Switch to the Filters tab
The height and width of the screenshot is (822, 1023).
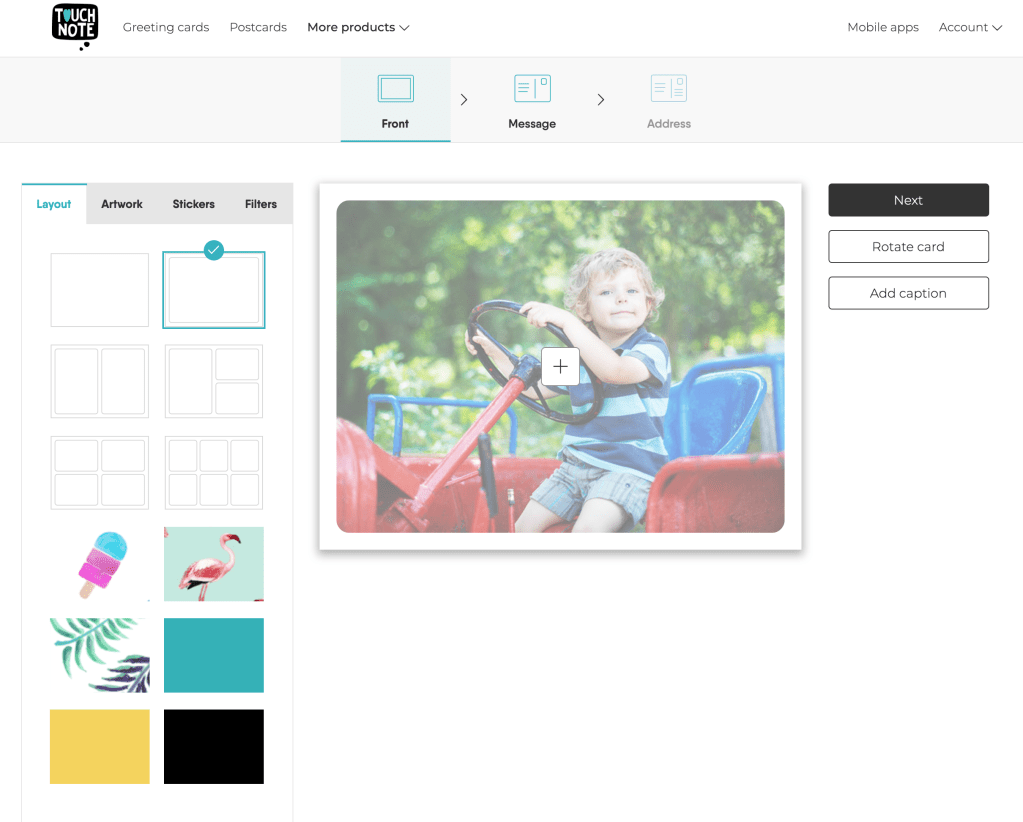coord(261,204)
